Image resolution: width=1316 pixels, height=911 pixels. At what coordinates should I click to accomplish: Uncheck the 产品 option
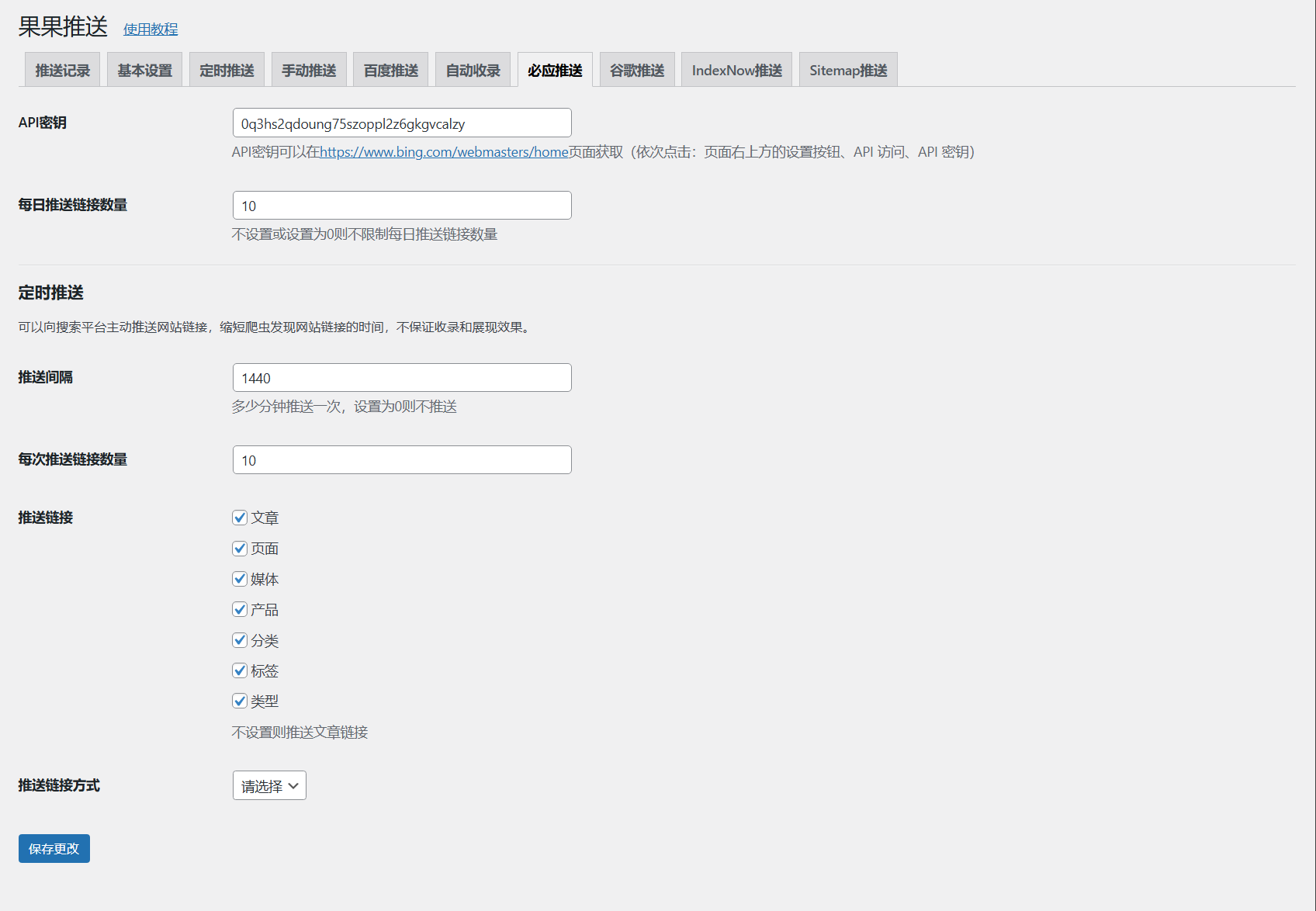240,609
